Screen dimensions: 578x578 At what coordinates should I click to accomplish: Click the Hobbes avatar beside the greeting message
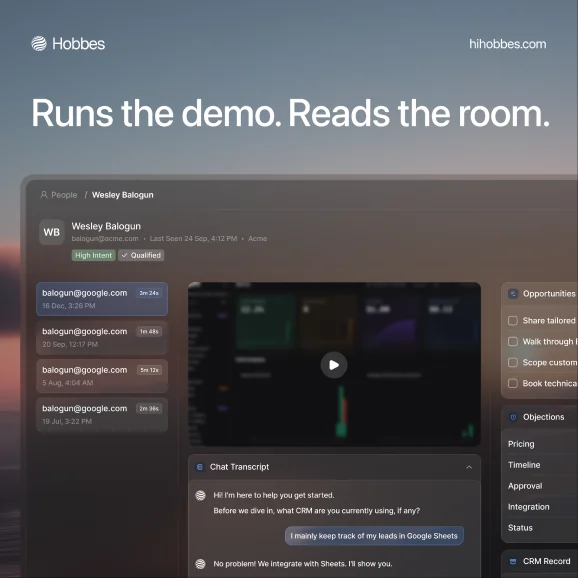point(200,495)
